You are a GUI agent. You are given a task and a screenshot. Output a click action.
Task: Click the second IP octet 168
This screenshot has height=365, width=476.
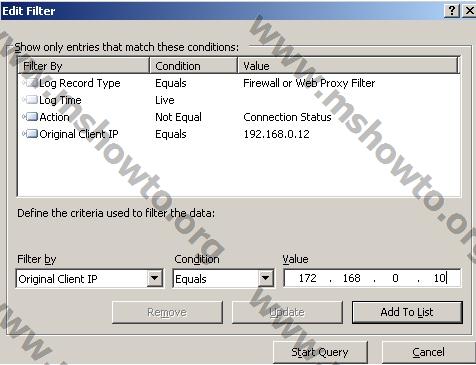(351, 278)
